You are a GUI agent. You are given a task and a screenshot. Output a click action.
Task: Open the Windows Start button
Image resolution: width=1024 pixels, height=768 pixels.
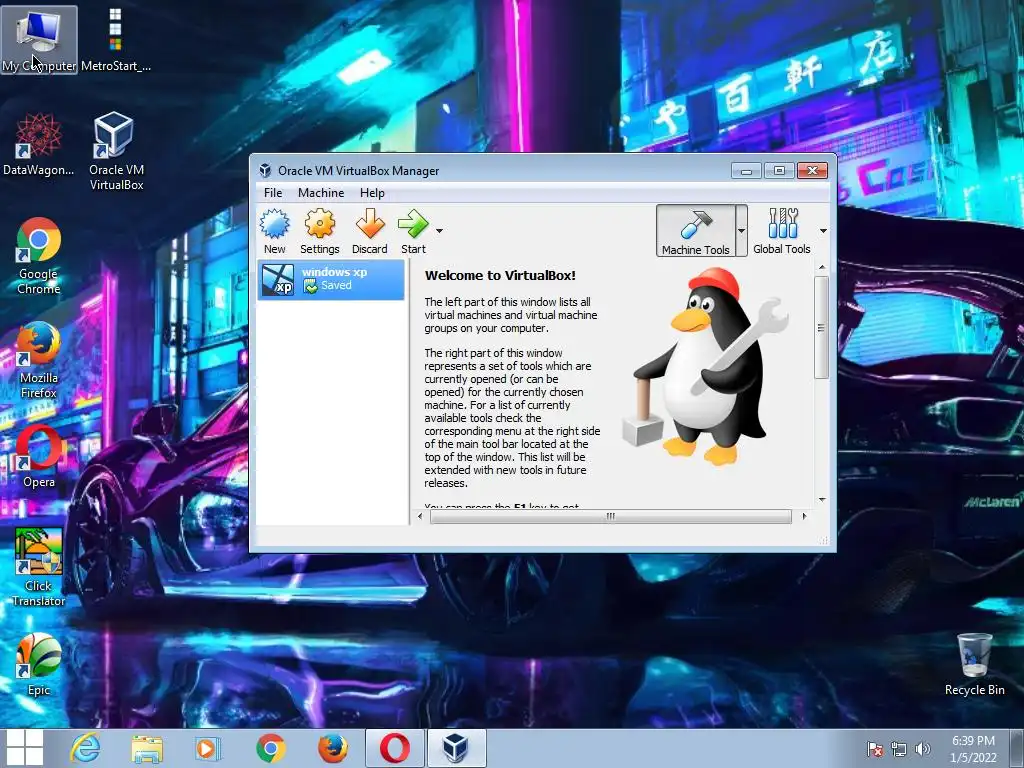(25, 748)
